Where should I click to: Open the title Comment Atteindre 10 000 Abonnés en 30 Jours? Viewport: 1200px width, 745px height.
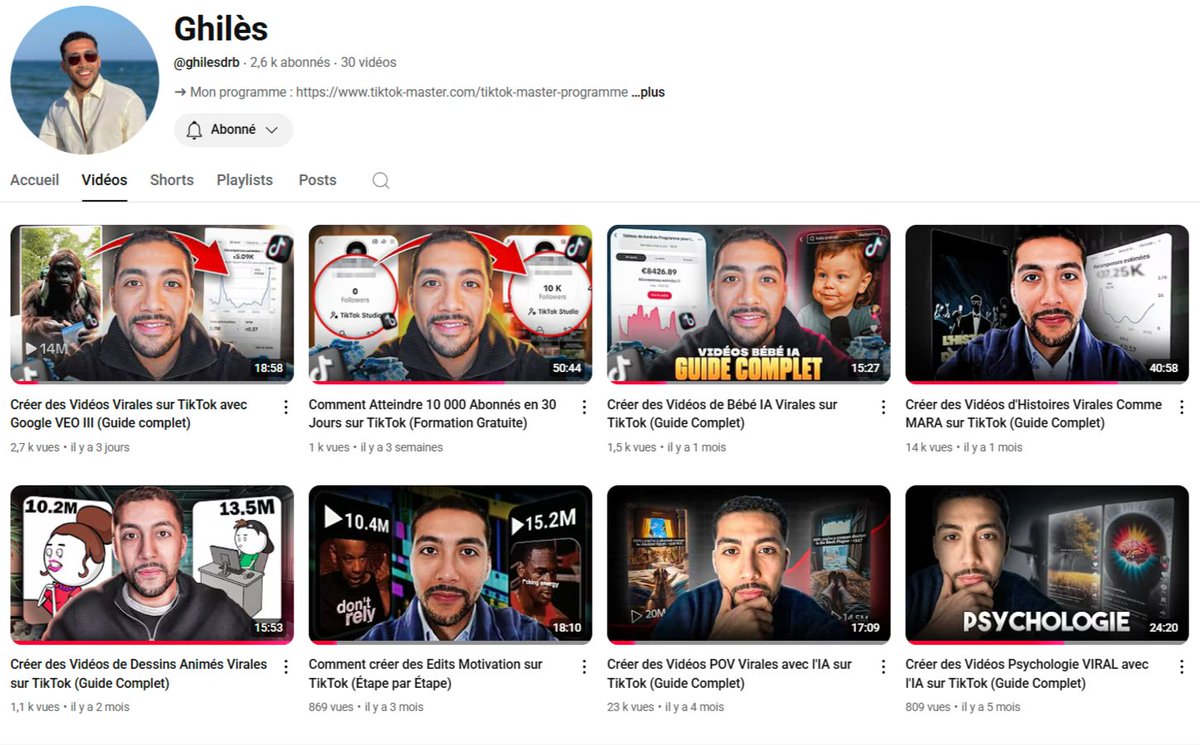coord(433,414)
